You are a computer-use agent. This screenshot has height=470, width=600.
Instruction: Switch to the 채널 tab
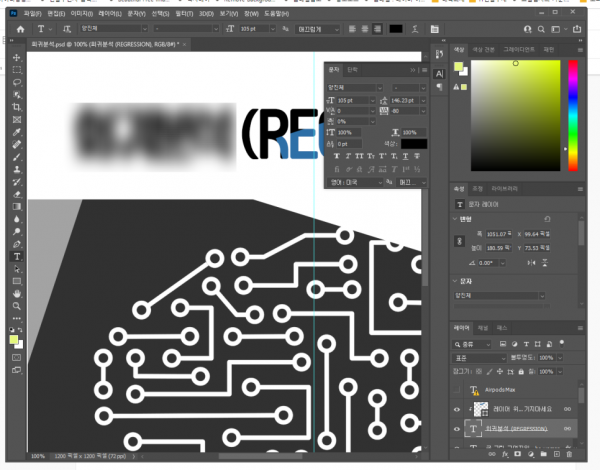483,328
